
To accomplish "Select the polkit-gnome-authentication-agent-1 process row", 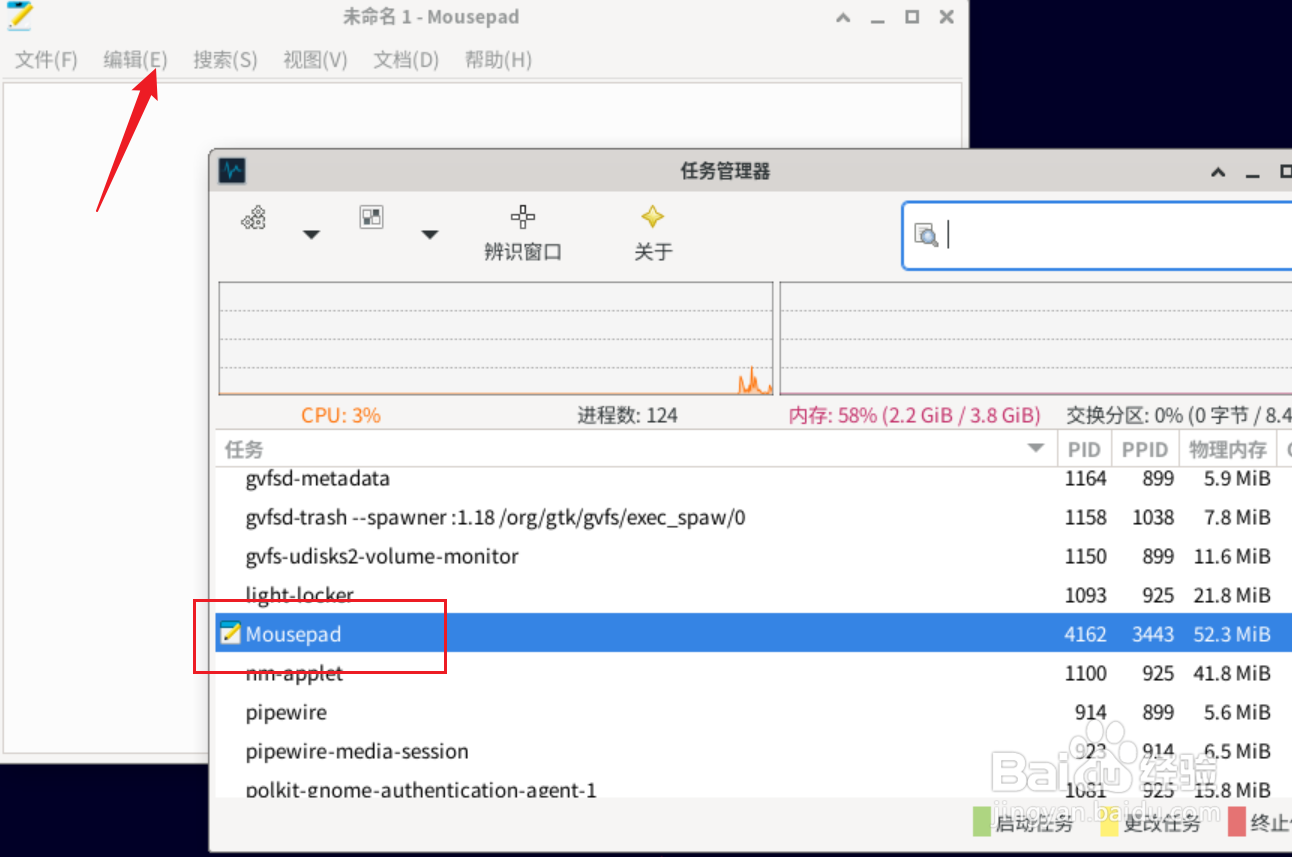I will pyautogui.click(x=753, y=785).
